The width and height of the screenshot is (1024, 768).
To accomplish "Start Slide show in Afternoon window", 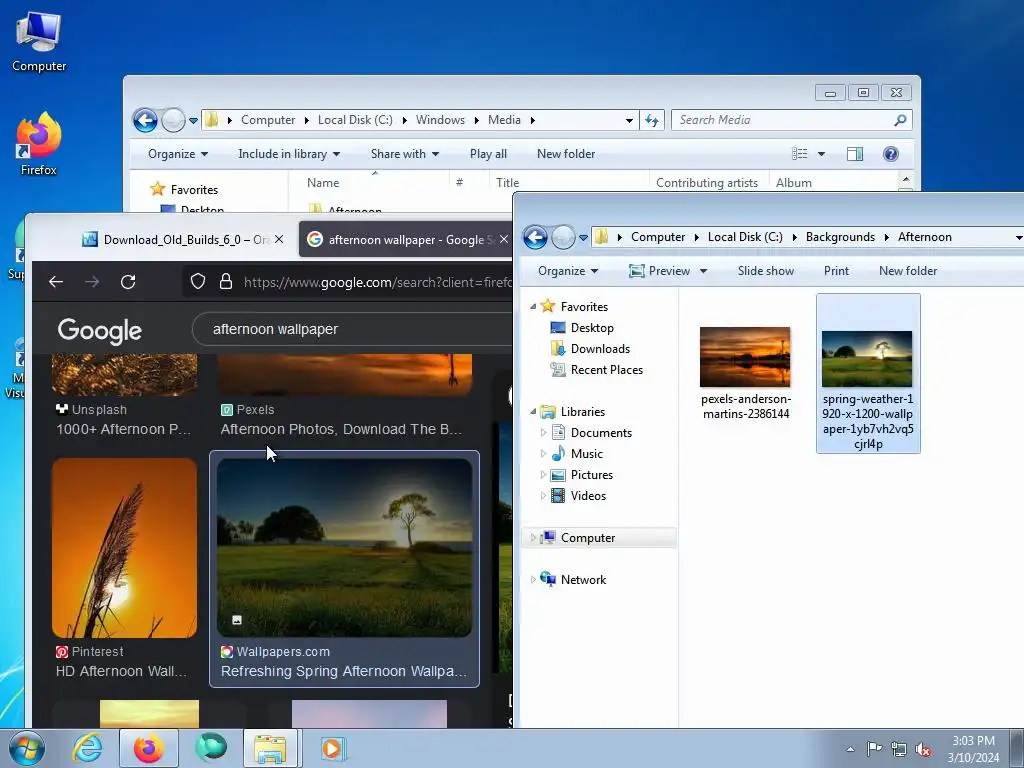I will pos(765,271).
